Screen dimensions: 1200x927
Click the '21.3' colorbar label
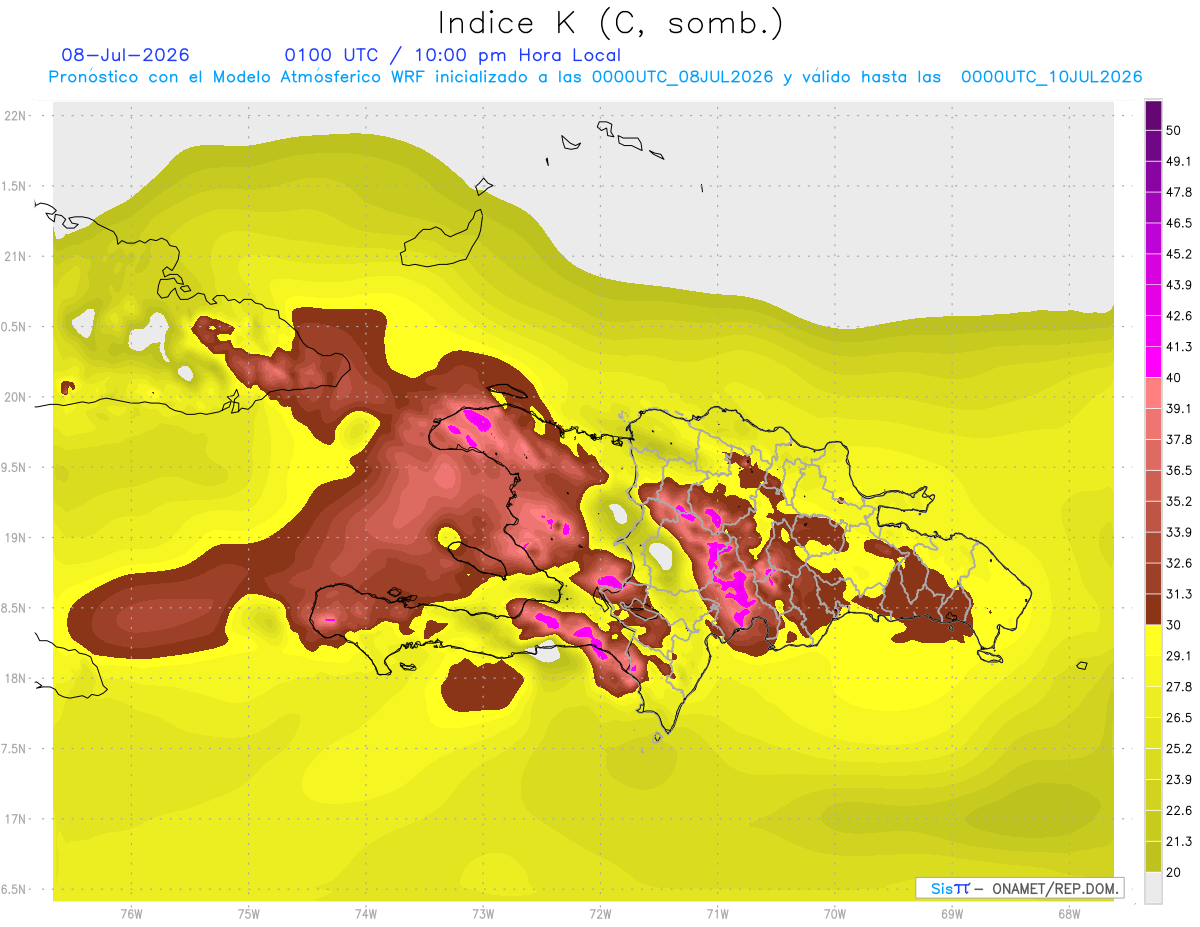pyautogui.click(x=1179, y=842)
